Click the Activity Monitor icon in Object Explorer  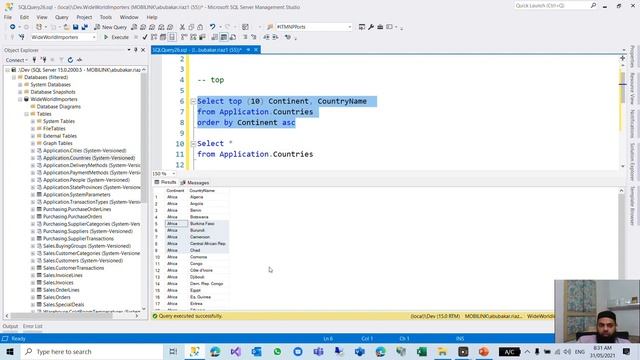79,60
